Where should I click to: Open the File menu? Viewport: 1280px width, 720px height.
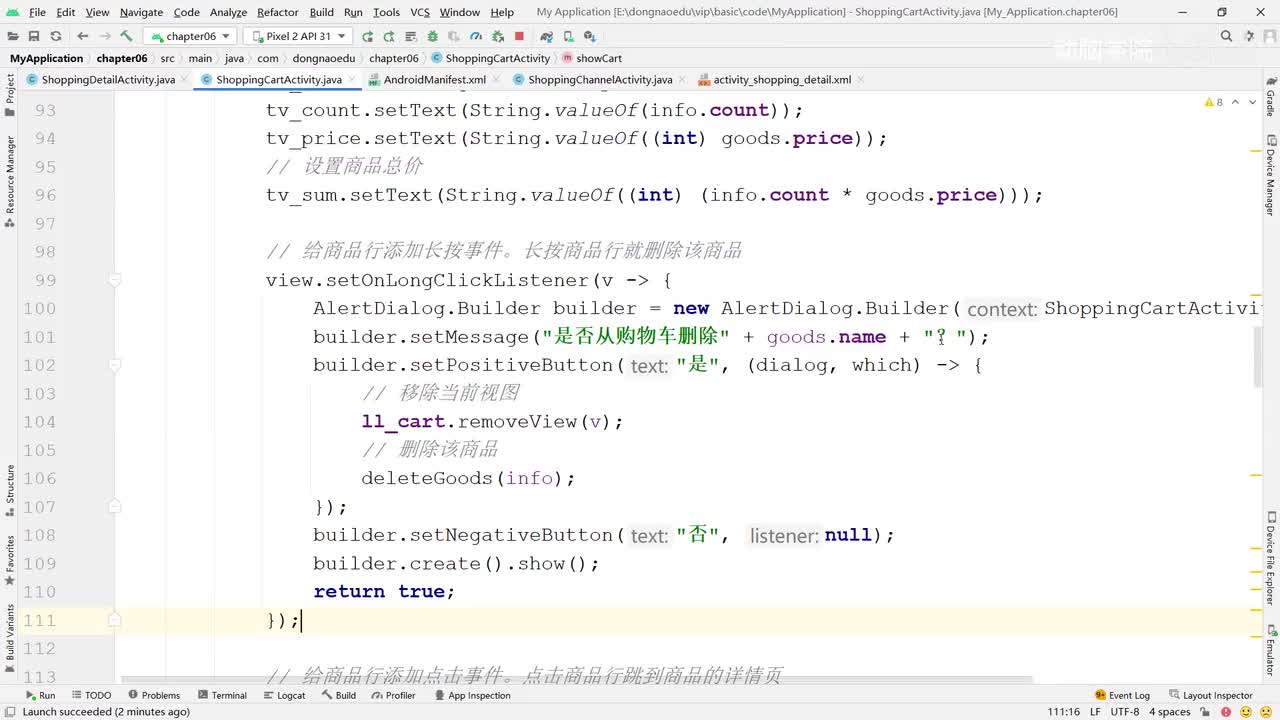point(37,12)
